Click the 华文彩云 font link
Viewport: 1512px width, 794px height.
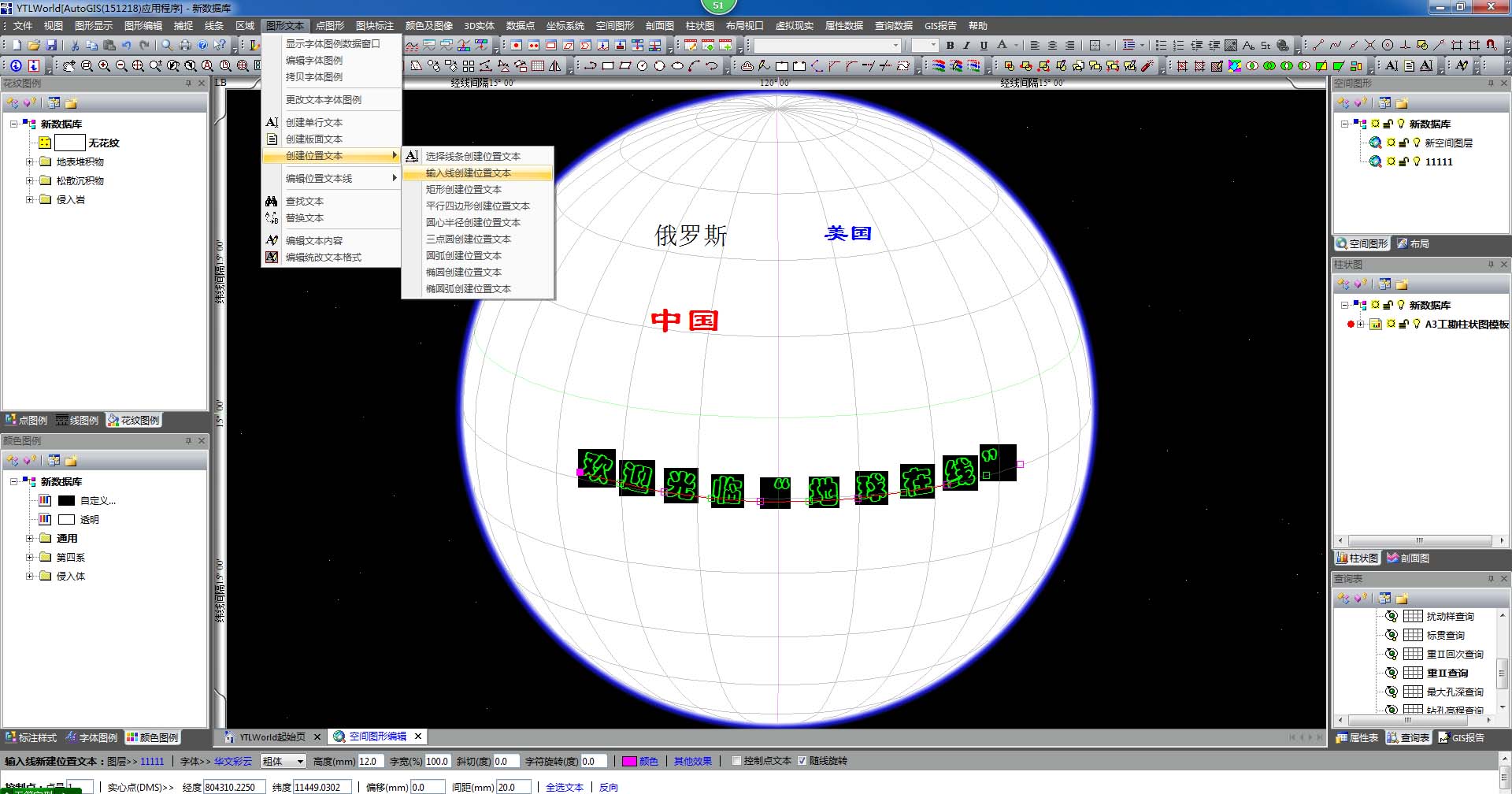click(x=233, y=761)
